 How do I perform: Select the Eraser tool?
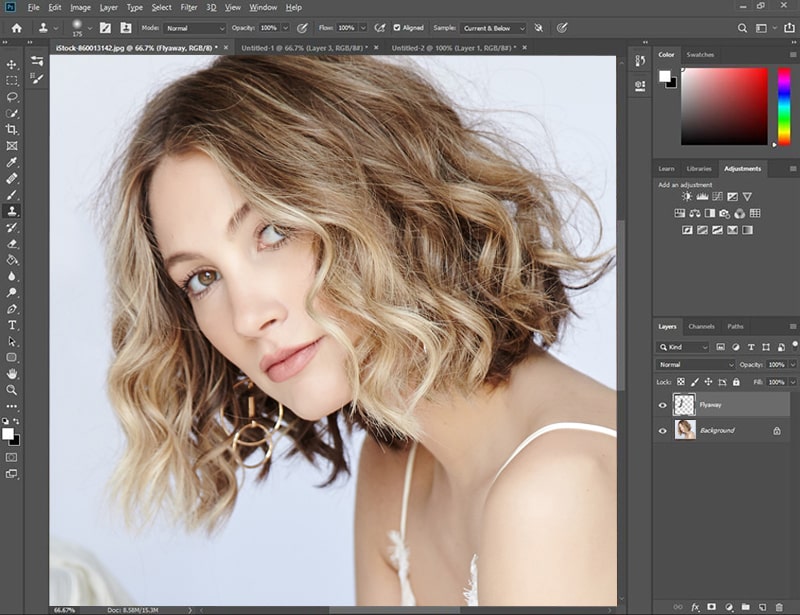click(x=11, y=243)
